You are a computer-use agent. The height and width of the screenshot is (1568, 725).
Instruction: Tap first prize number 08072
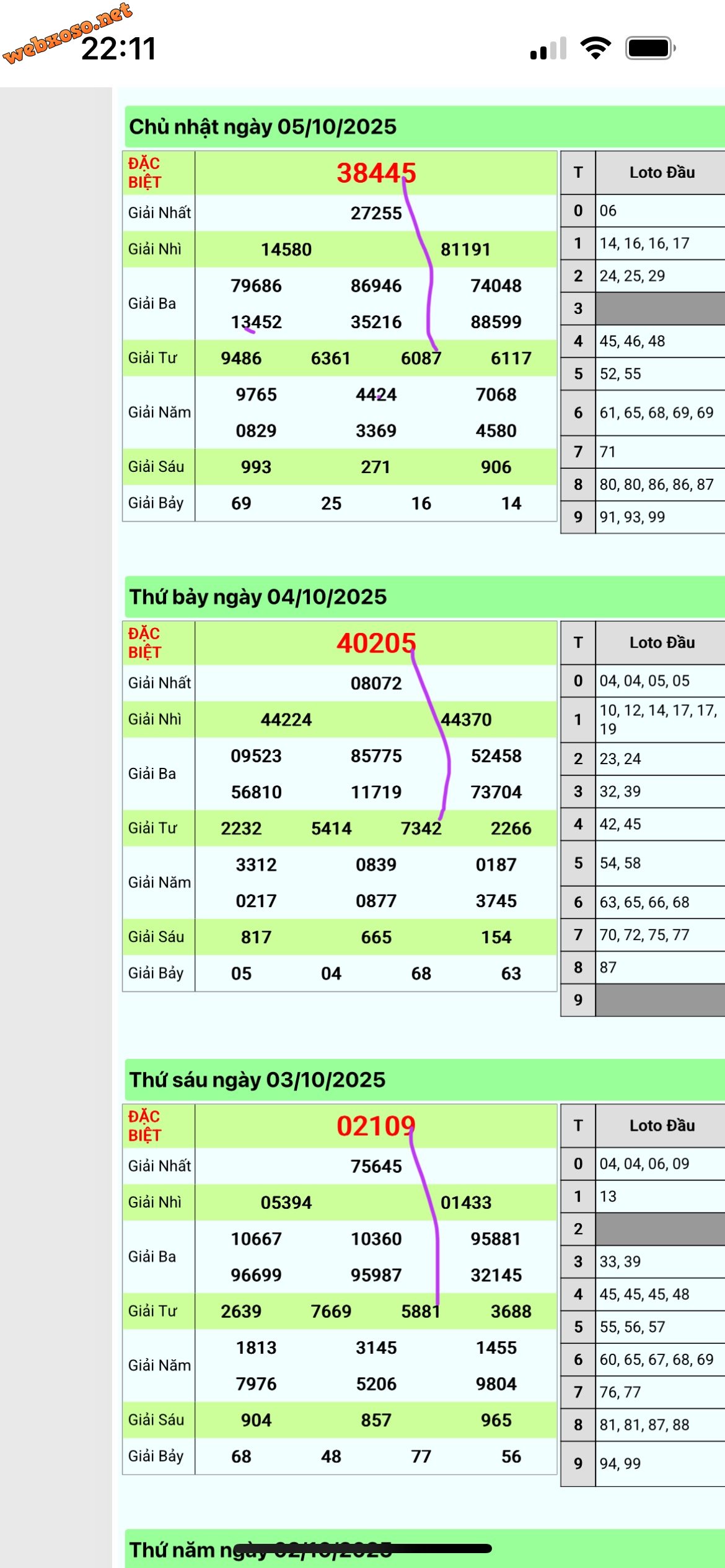pyautogui.click(x=376, y=683)
